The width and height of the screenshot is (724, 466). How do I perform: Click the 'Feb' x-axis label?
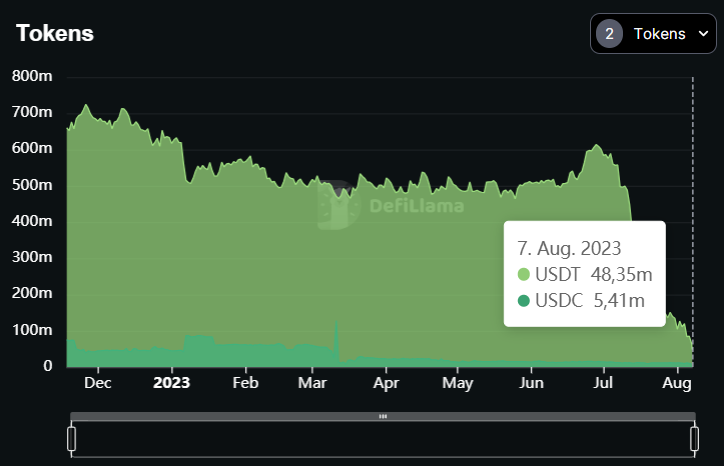coord(245,383)
